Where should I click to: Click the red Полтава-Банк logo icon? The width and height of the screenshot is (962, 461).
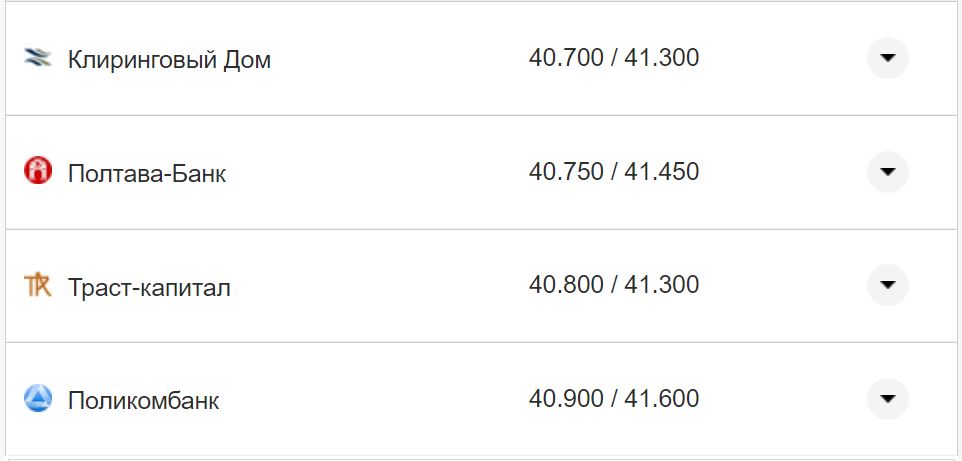[37, 172]
